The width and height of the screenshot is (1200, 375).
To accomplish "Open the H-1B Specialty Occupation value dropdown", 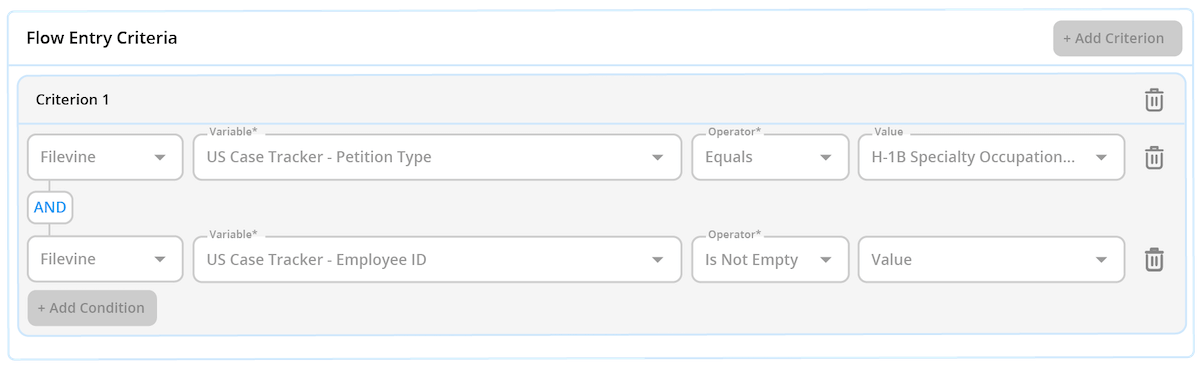I will coord(991,157).
